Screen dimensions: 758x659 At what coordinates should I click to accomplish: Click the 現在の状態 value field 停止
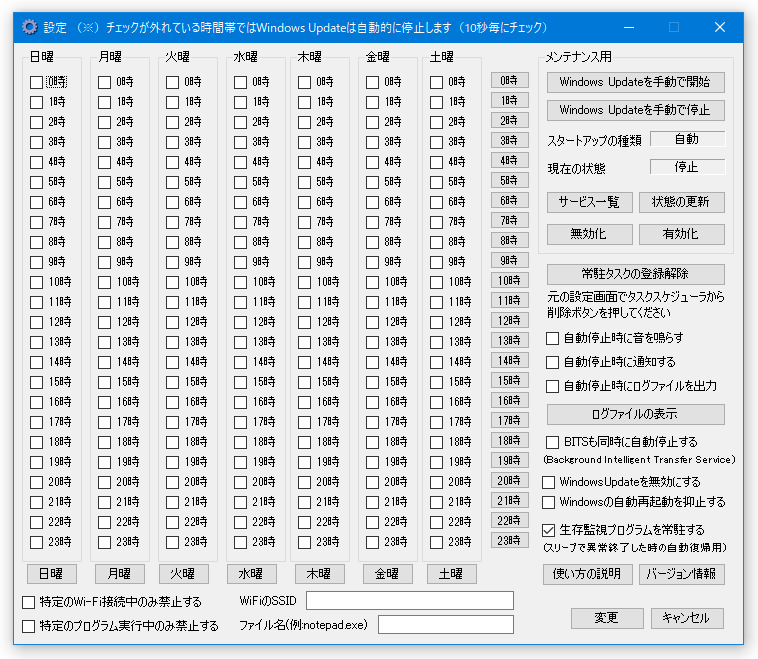click(687, 167)
